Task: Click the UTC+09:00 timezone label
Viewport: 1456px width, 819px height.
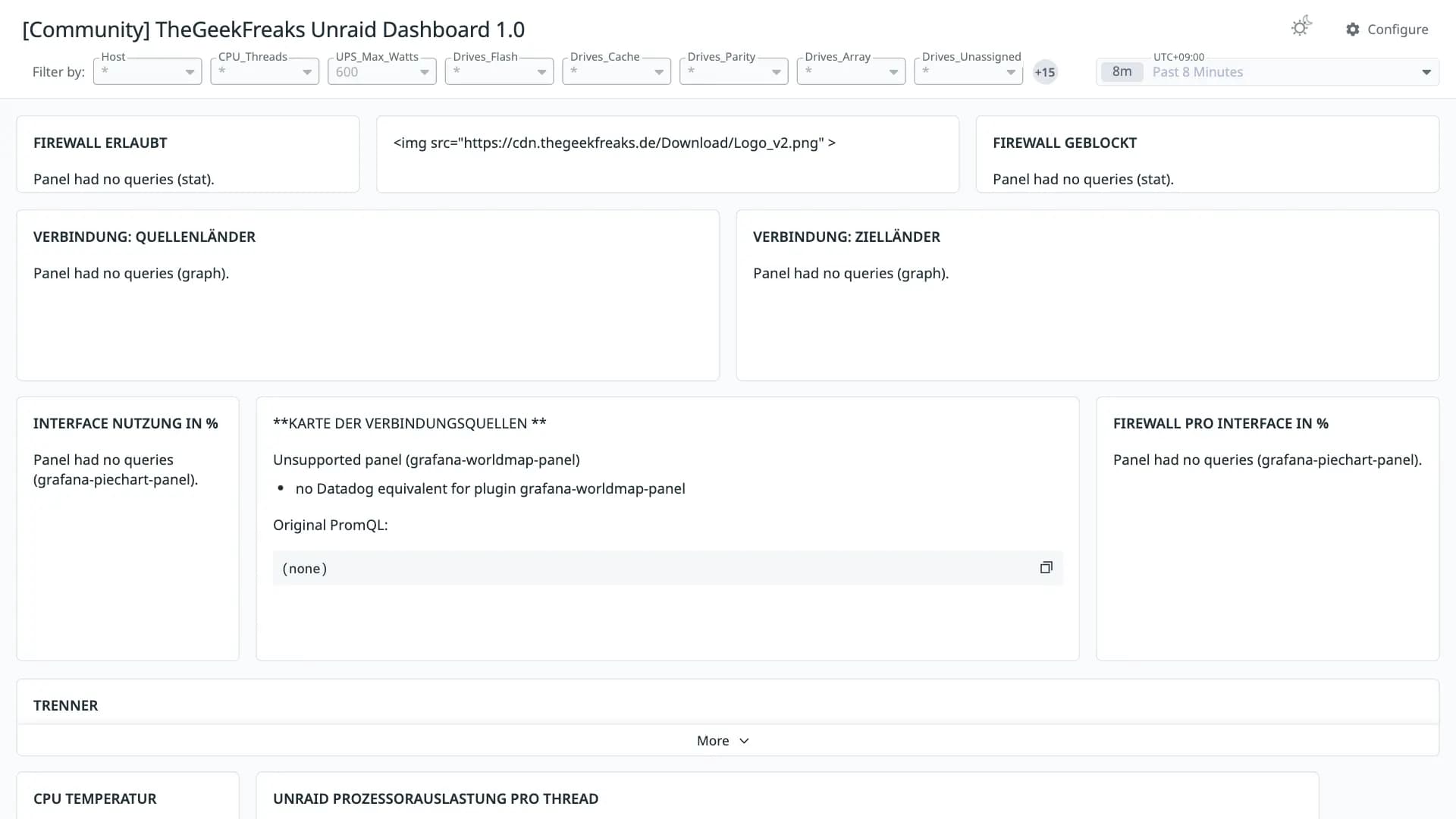Action: point(1178,57)
